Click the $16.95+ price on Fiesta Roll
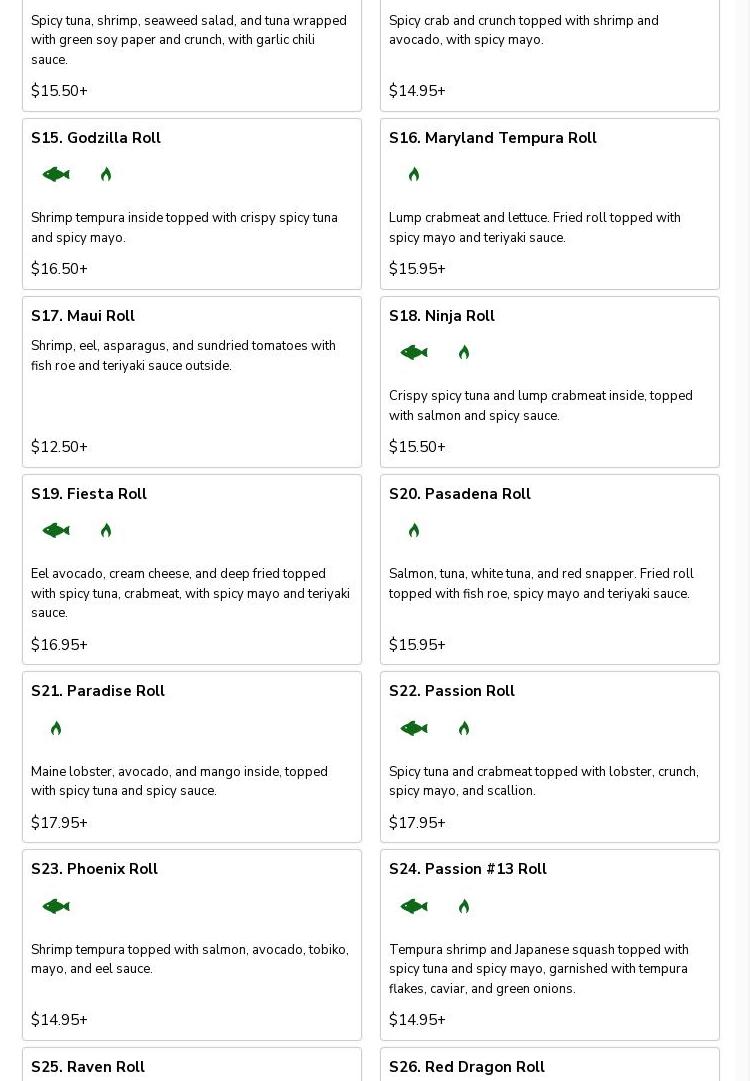The image size is (750, 1081). [59, 645]
